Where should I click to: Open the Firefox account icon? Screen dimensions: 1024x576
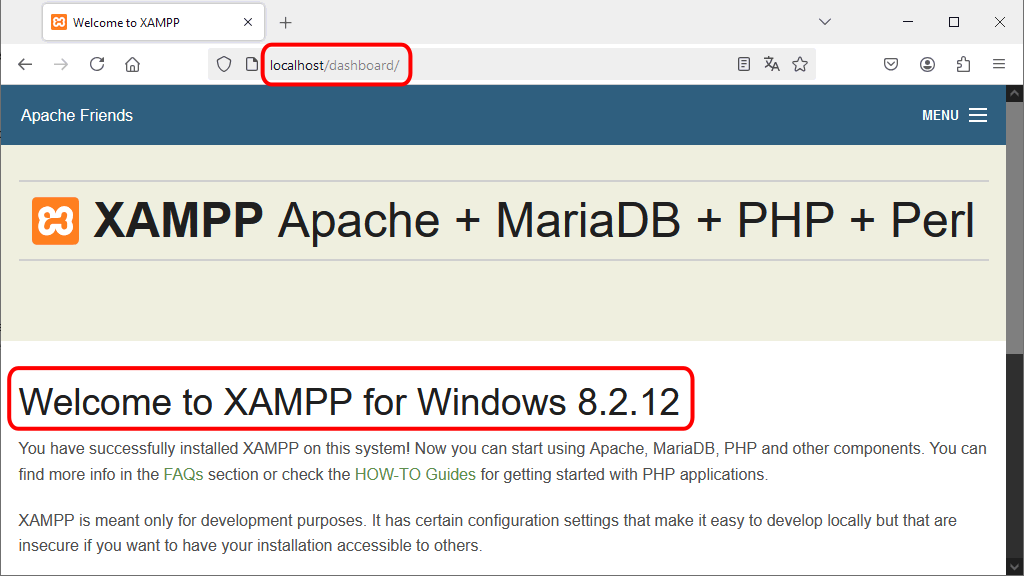pyautogui.click(x=927, y=64)
